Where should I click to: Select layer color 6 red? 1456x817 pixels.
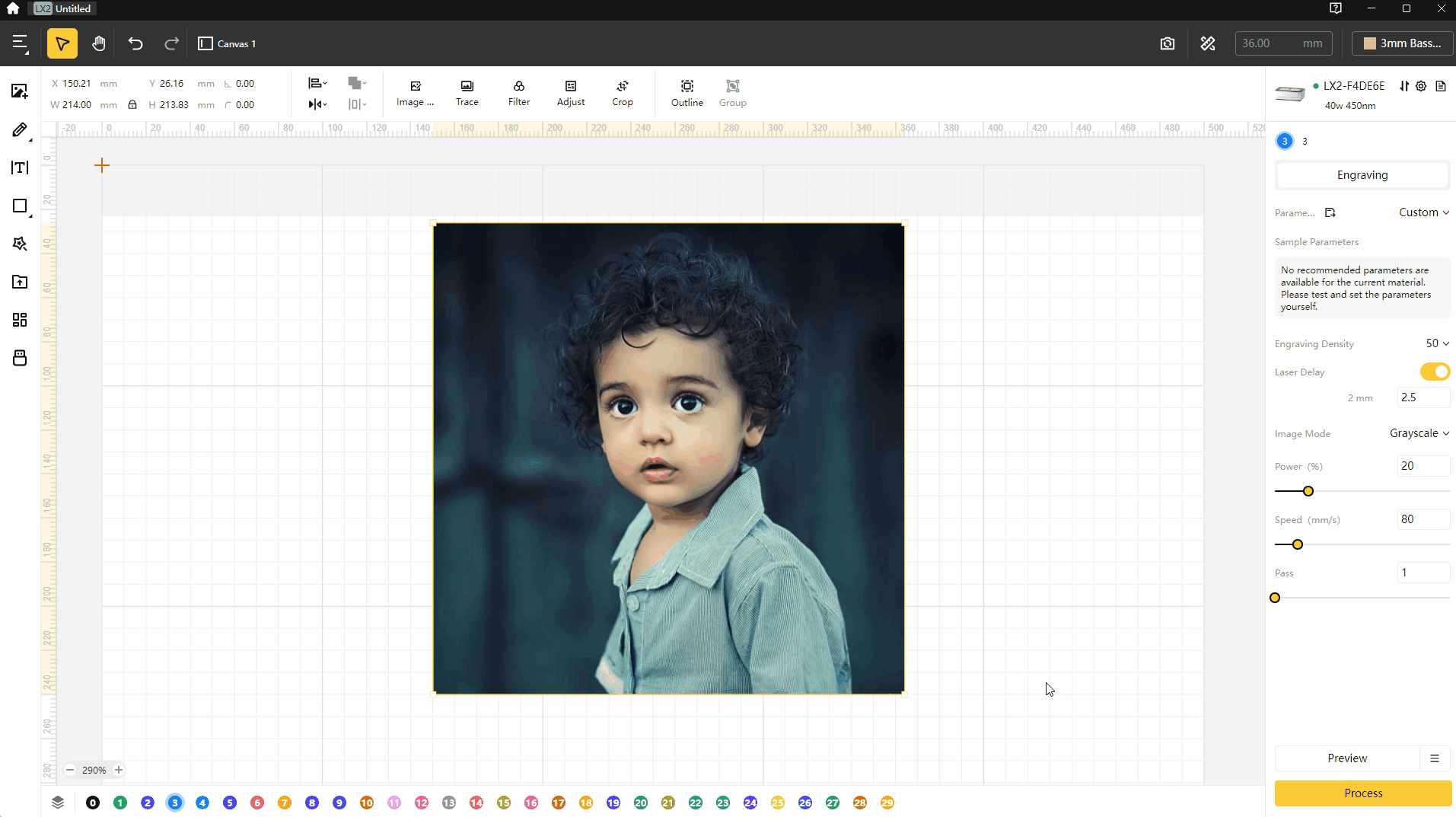pos(257,803)
